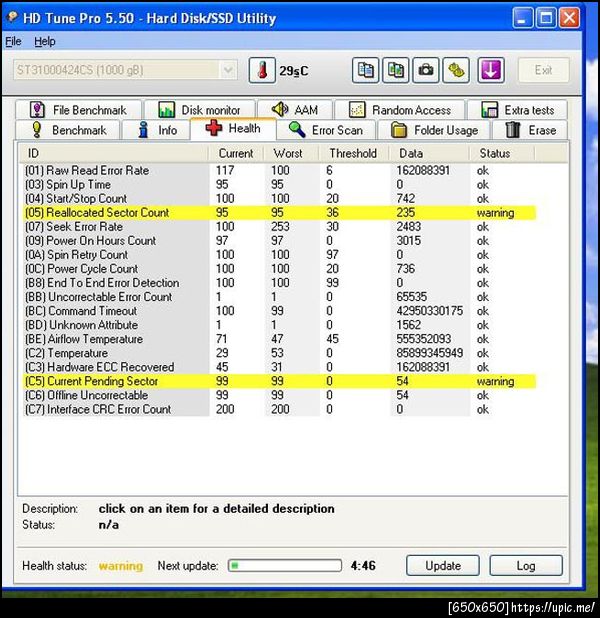The height and width of the screenshot is (618, 600).
Task: Switch to the Erase tab
Action: point(531,130)
